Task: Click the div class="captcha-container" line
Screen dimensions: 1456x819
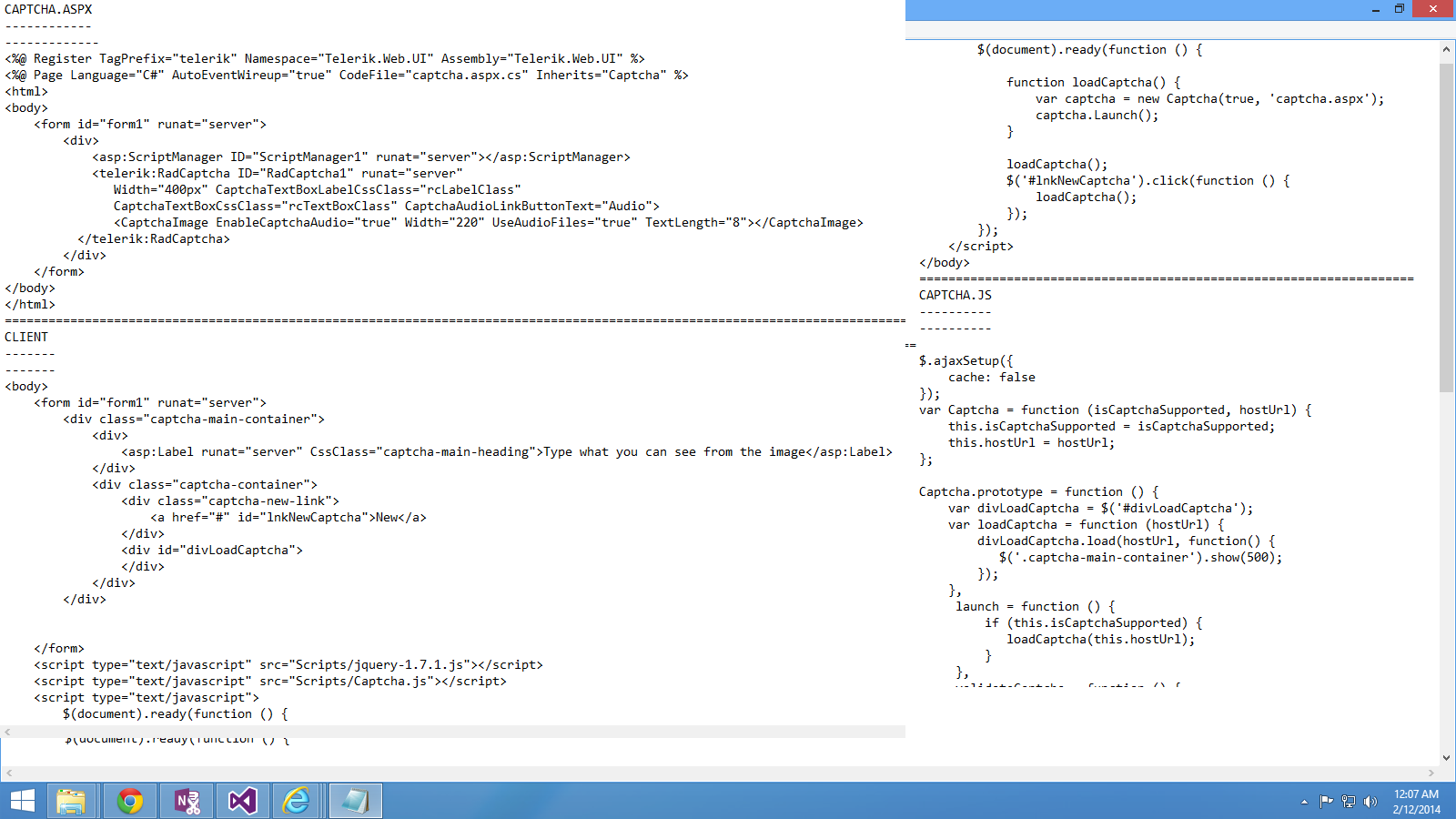Action: coord(205,484)
